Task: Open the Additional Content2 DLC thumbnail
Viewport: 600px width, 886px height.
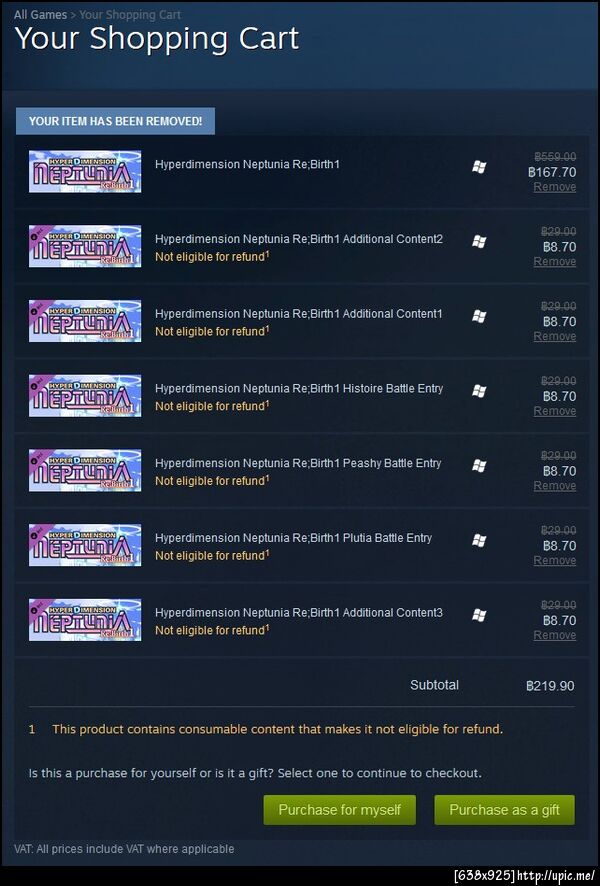Action: [x=85, y=246]
